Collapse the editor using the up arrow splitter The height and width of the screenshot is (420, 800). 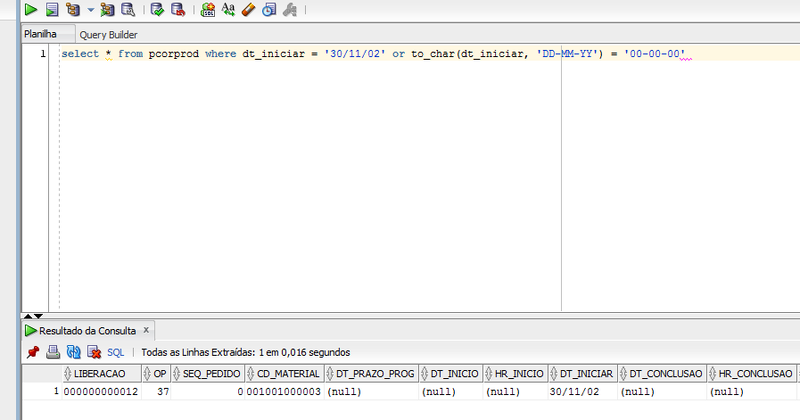coord(28,316)
